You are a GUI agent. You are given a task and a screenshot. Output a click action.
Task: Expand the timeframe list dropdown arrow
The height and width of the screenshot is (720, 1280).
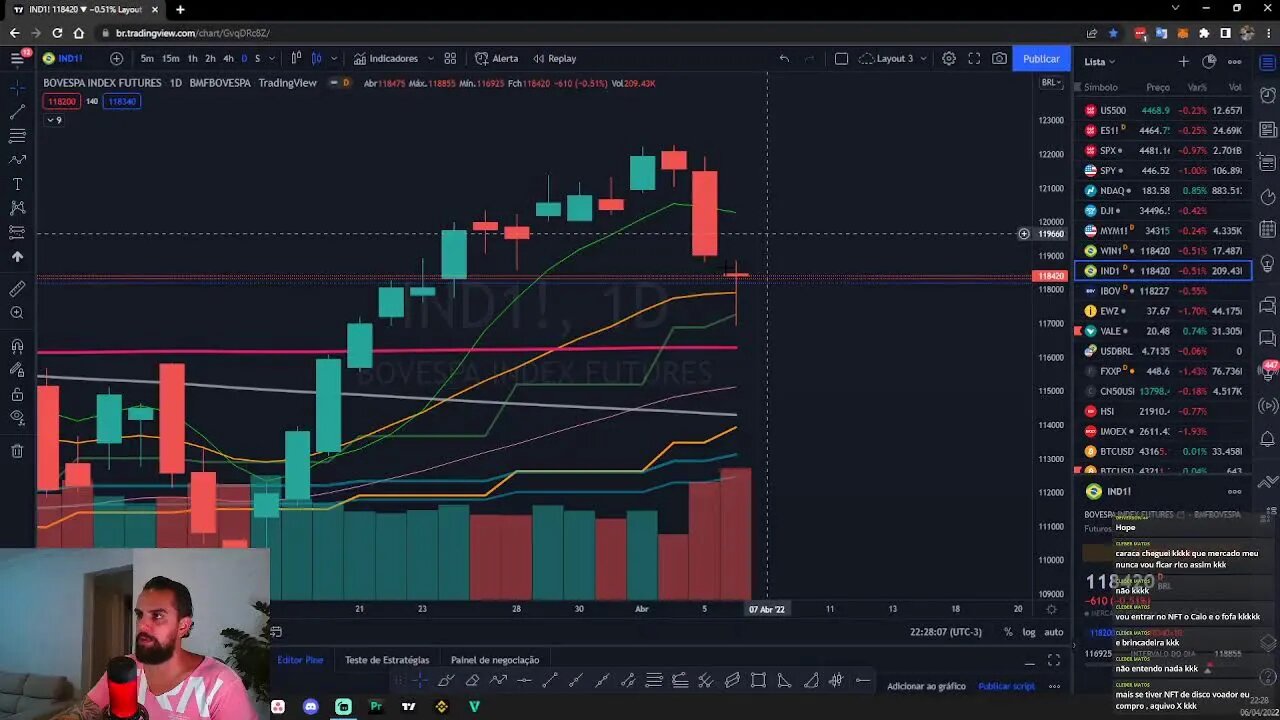point(273,58)
